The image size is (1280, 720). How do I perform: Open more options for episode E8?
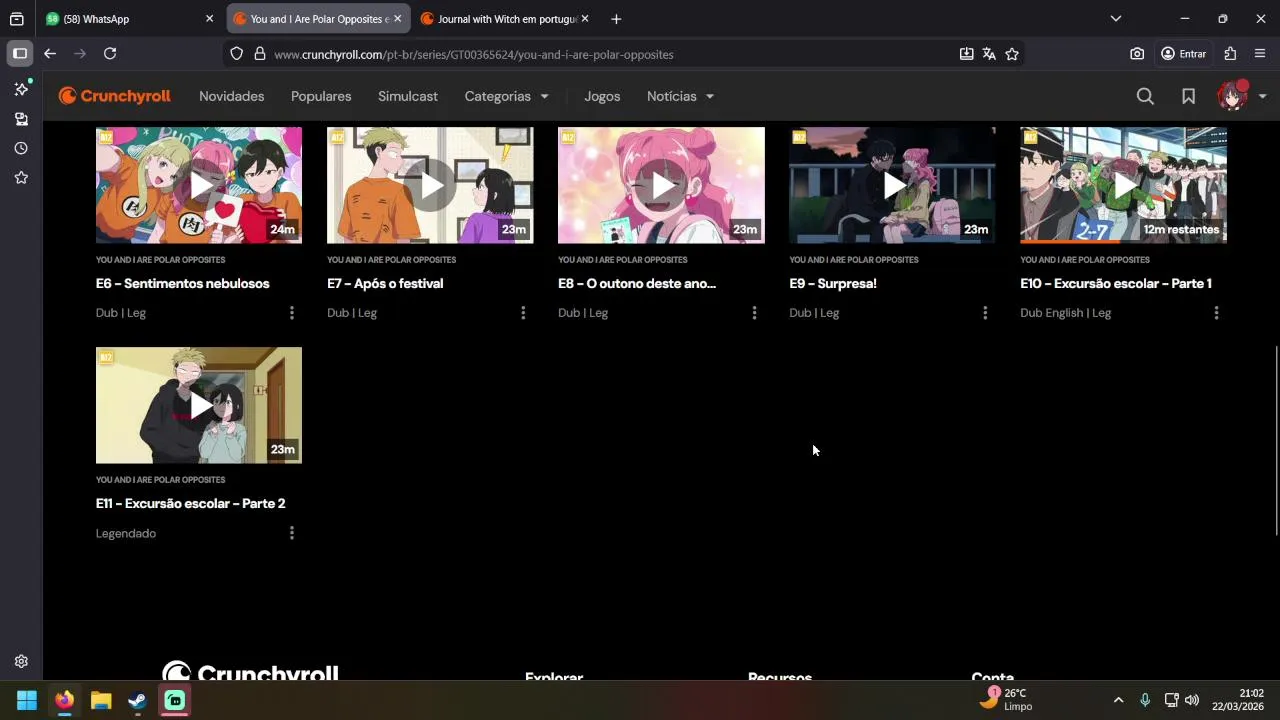(754, 313)
